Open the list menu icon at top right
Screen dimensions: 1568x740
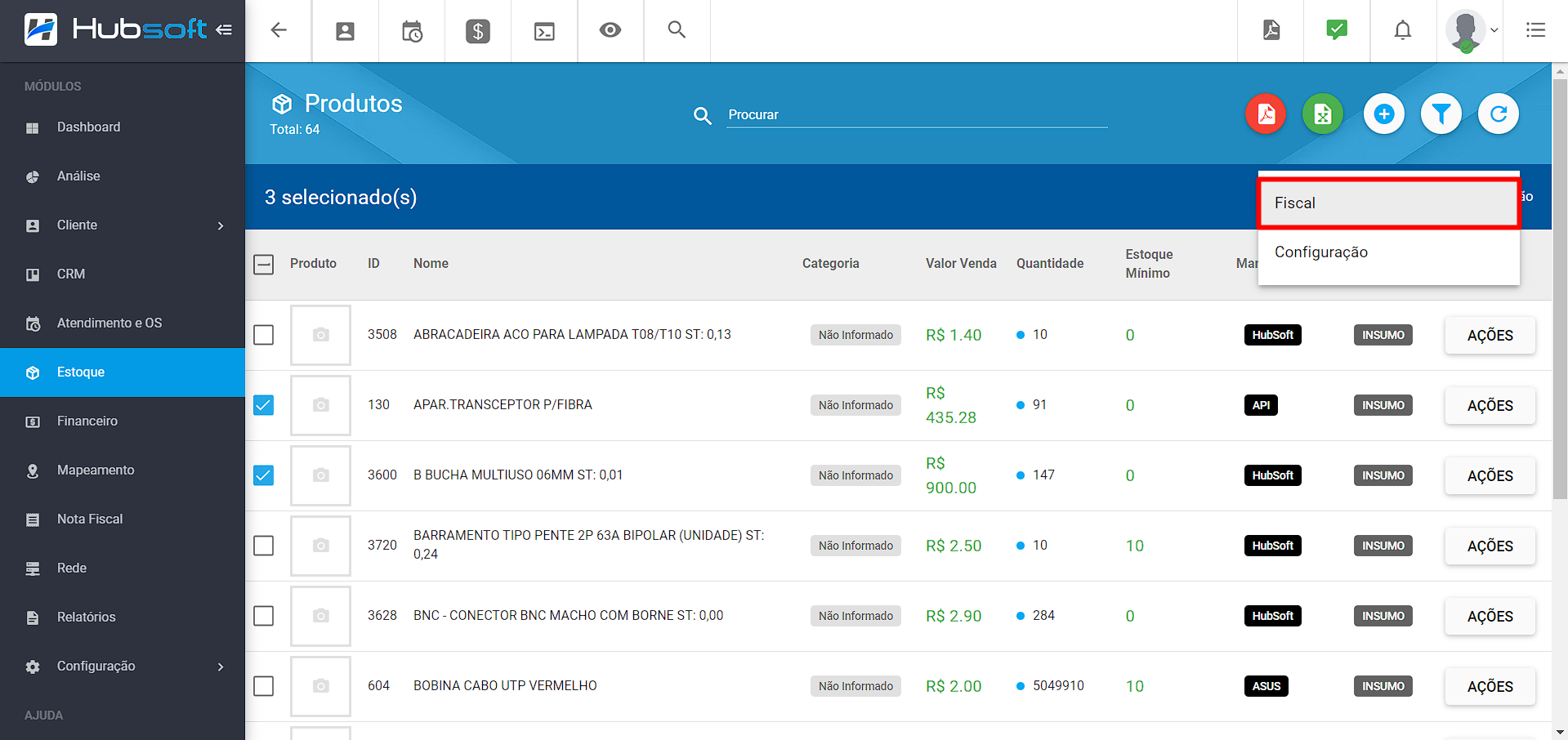[x=1535, y=30]
